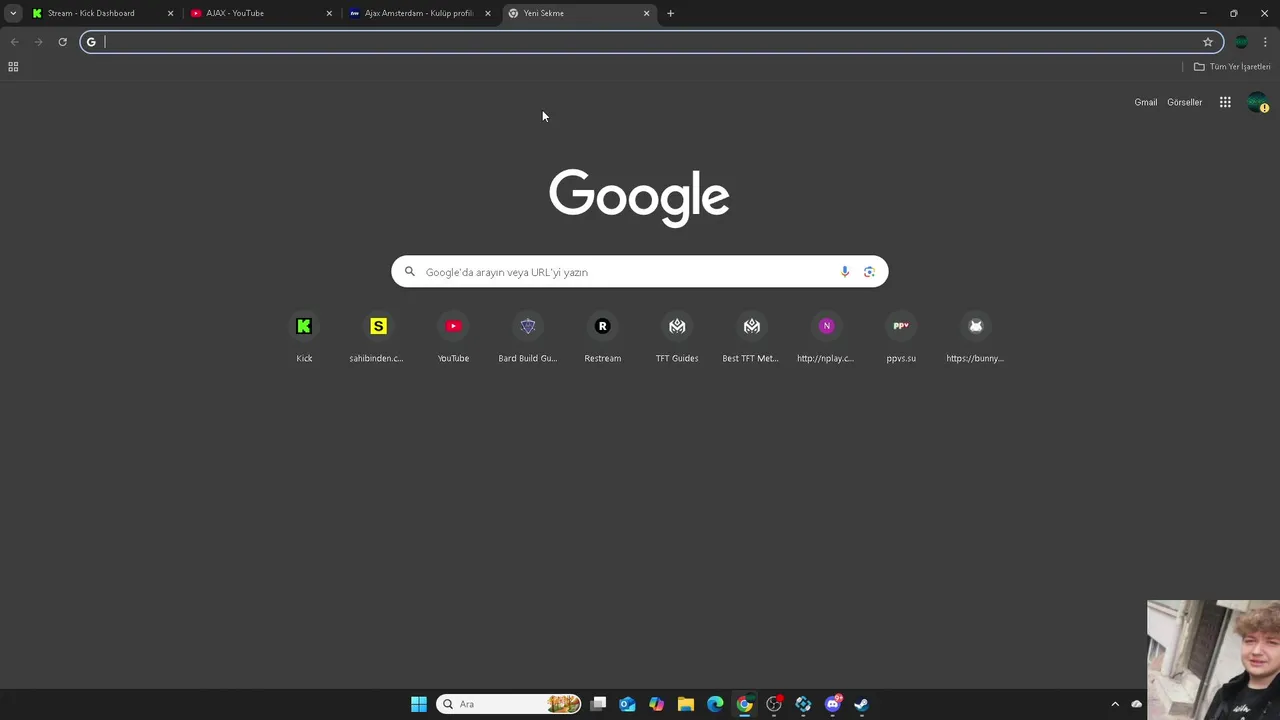
Task: Open the Gmail link
Action: pyautogui.click(x=1145, y=102)
